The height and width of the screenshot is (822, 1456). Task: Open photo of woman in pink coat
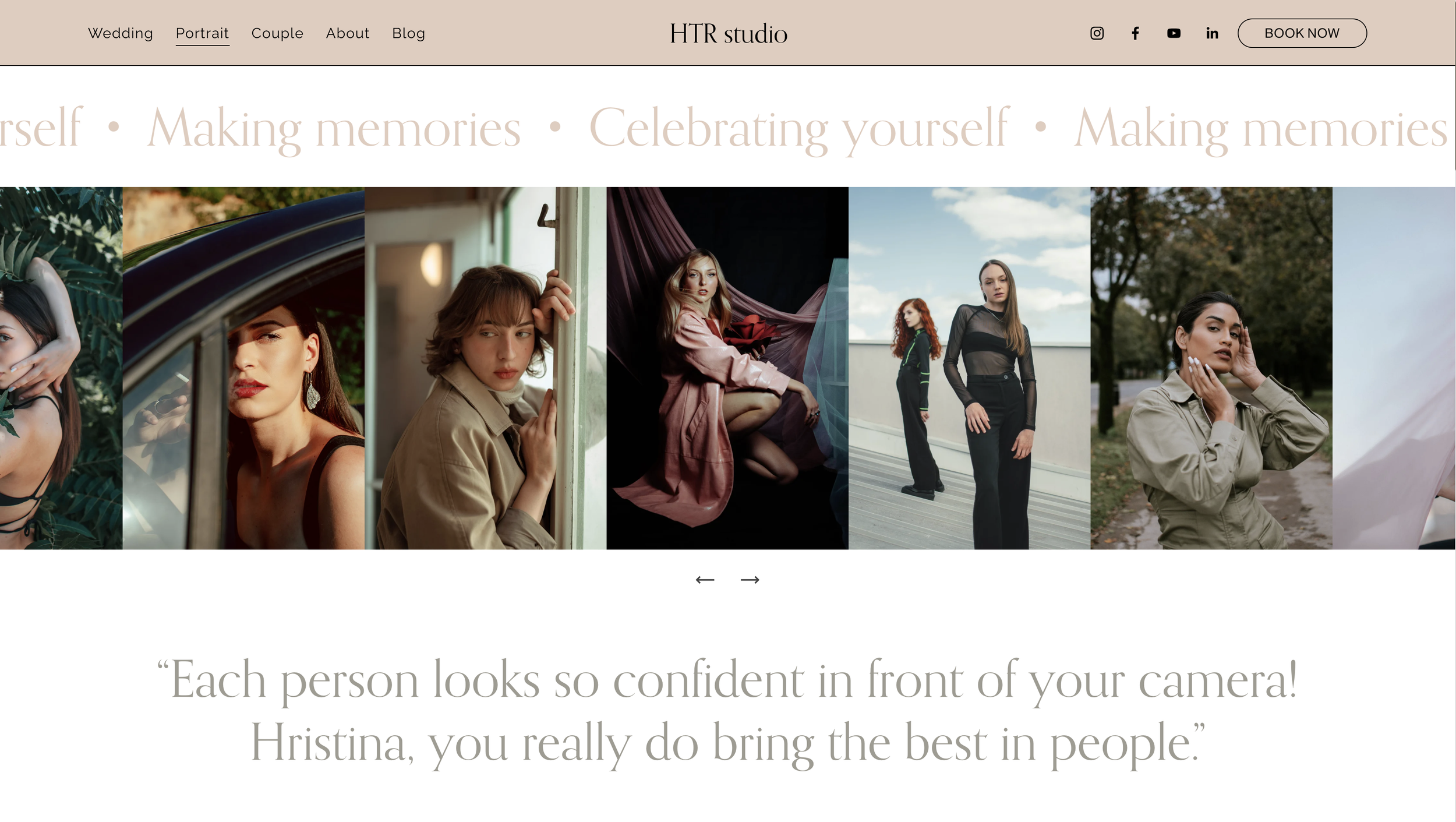coord(727,368)
